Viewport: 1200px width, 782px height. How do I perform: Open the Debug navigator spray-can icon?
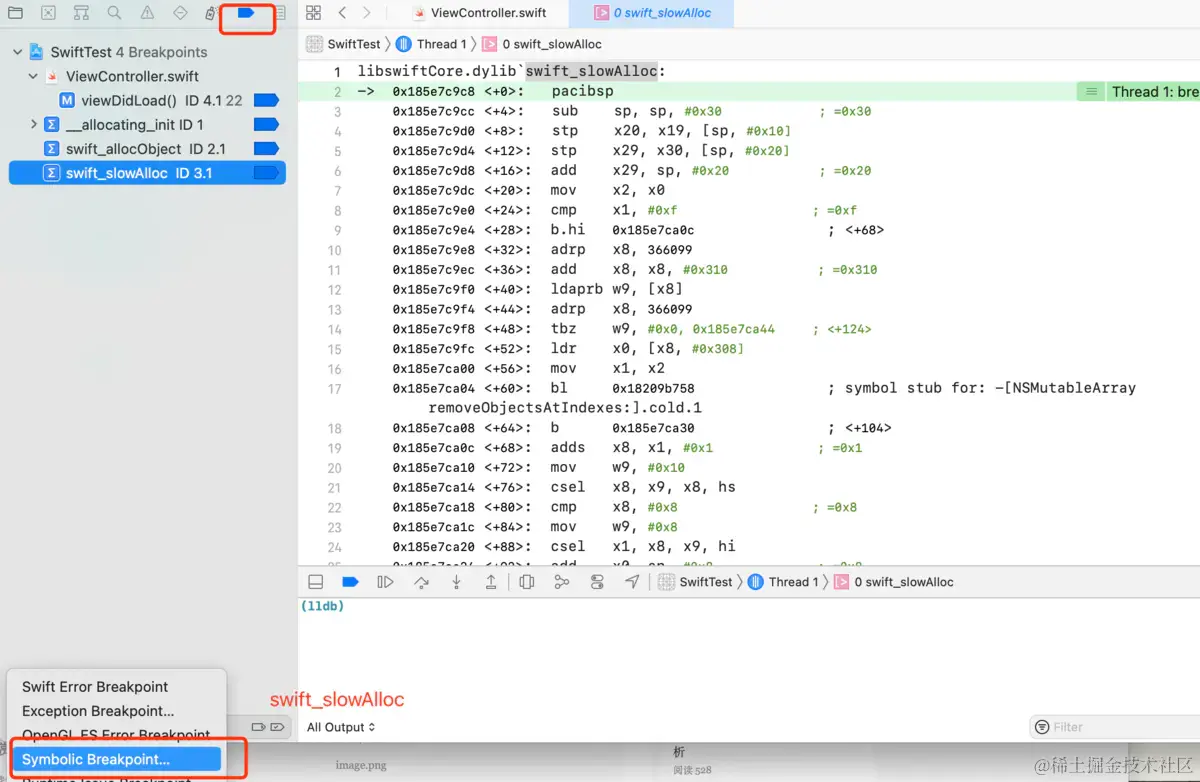pyautogui.click(x=211, y=13)
